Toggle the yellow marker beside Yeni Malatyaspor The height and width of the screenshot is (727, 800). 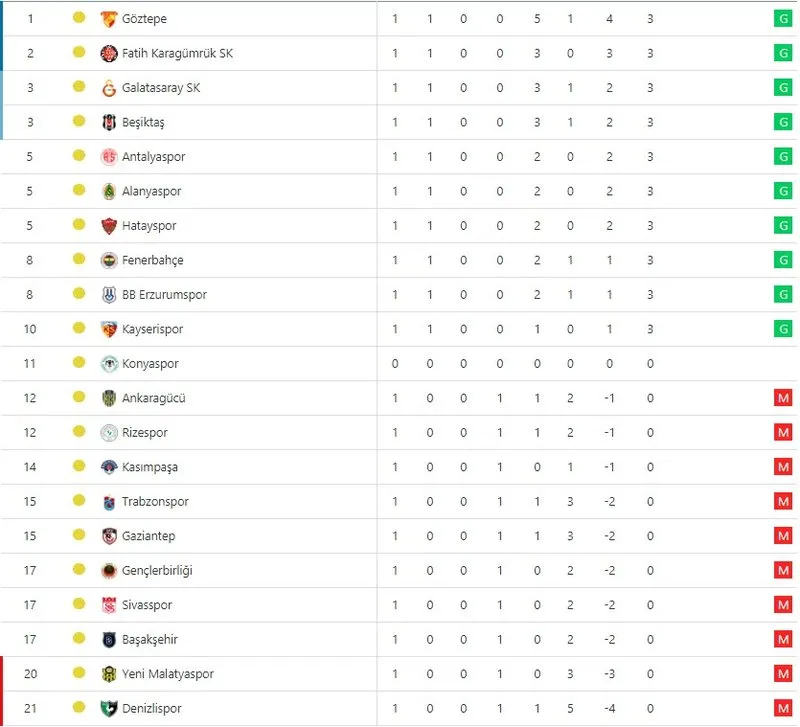78,673
